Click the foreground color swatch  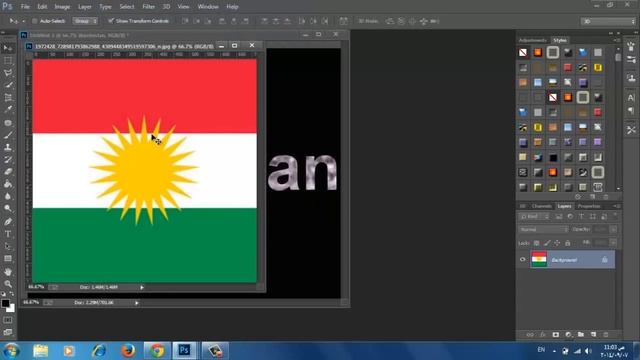(5, 303)
